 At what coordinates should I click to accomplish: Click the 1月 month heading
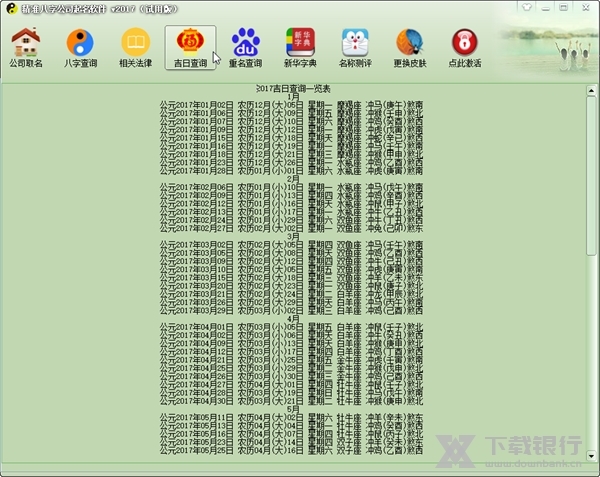click(x=293, y=97)
